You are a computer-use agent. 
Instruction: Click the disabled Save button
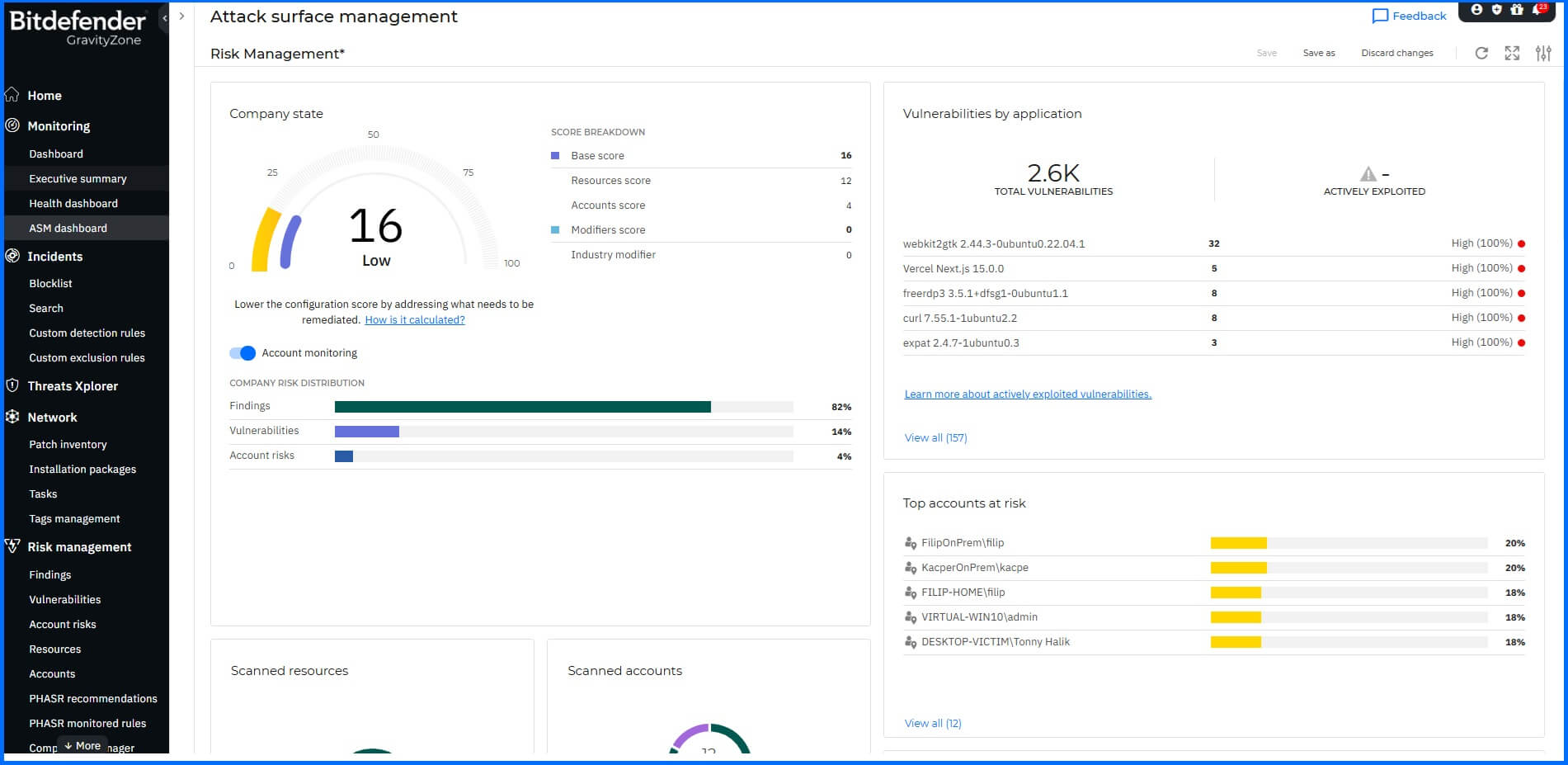[x=1267, y=53]
